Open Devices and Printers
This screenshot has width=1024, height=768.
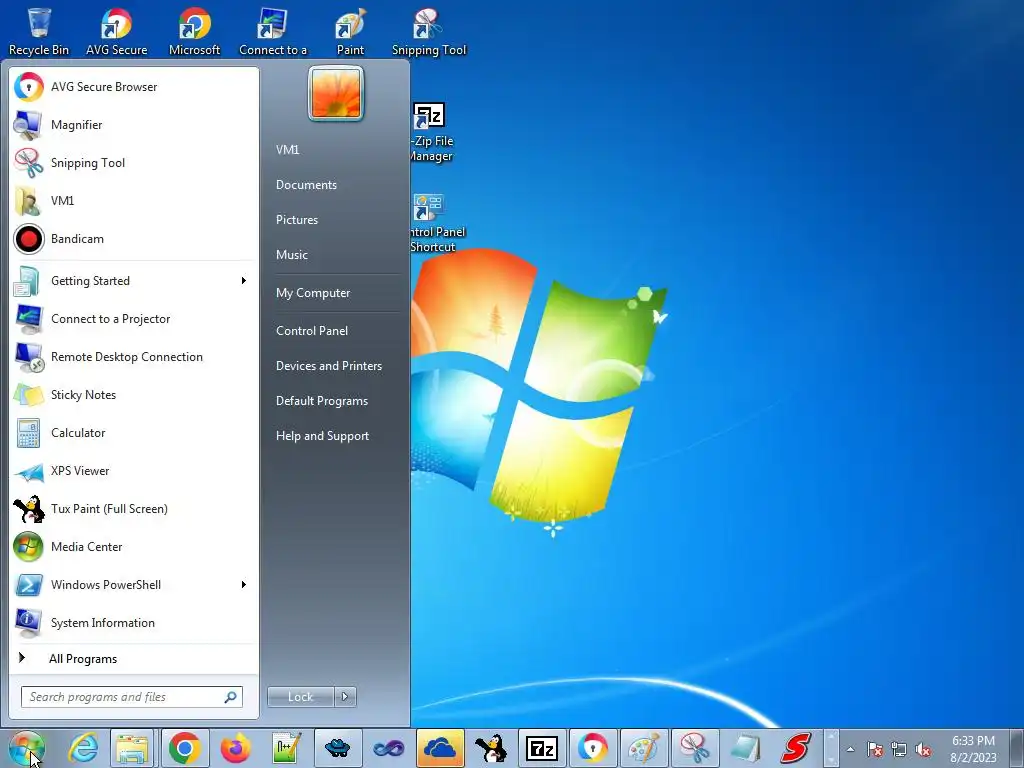(328, 366)
